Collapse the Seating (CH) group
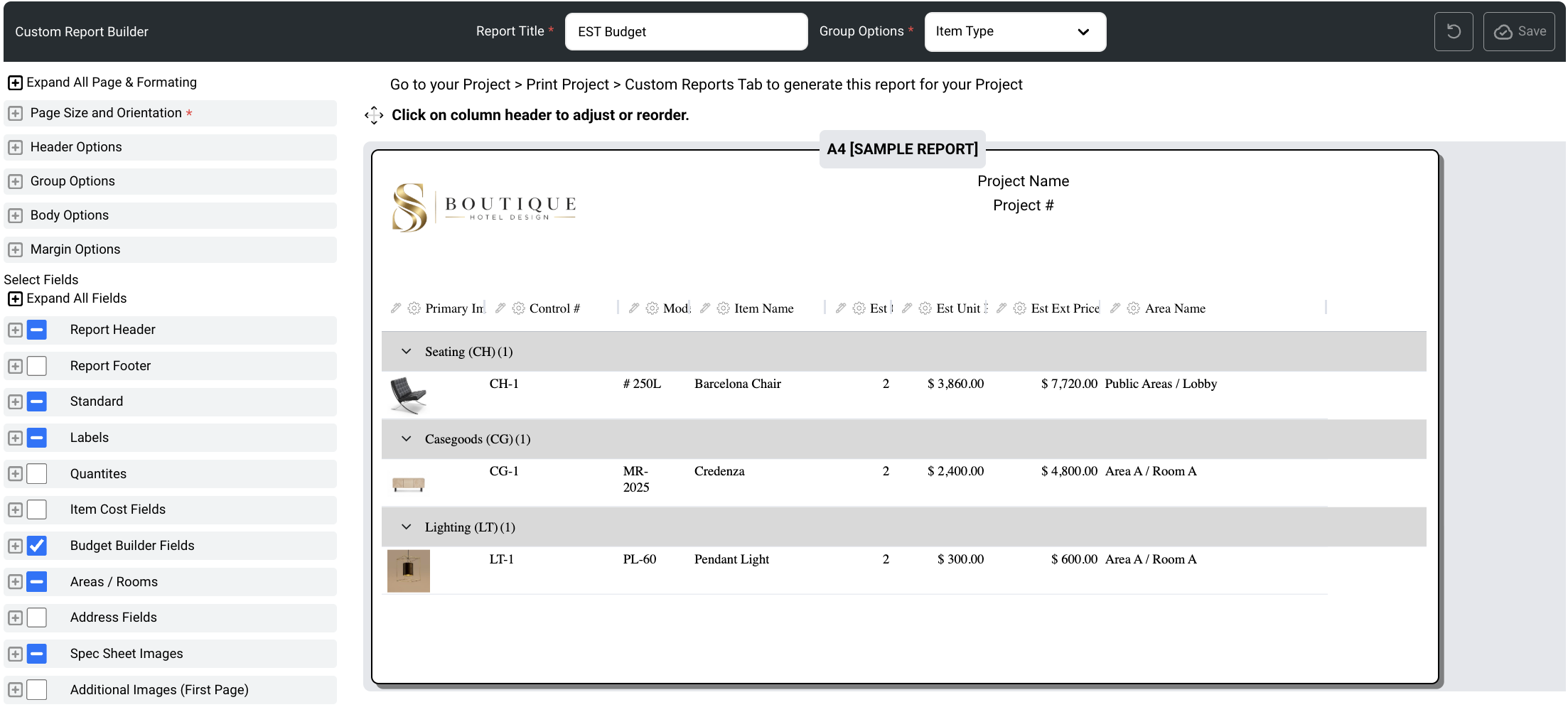The width and height of the screenshot is (1568, 712). pos(407,352)
